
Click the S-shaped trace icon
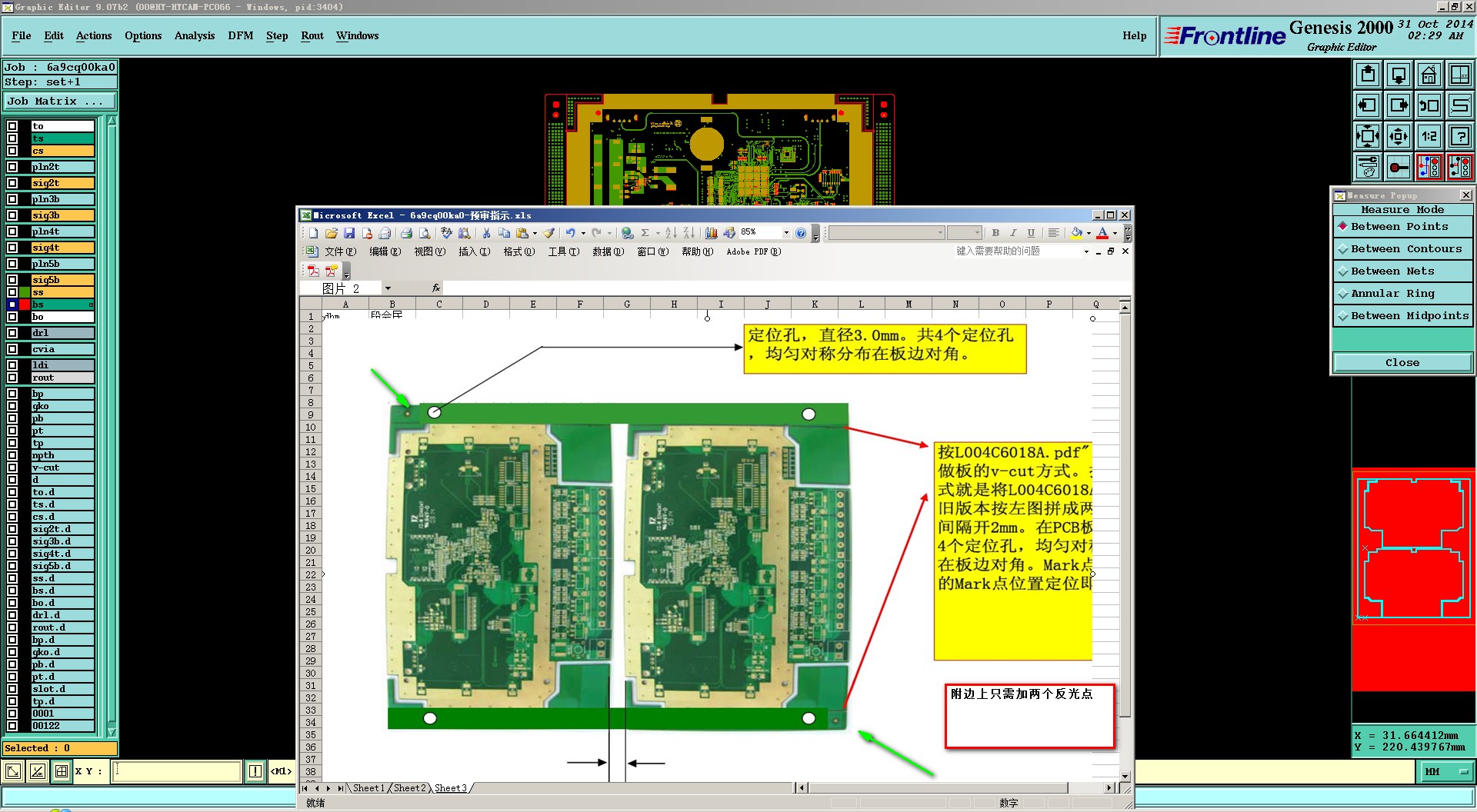click(x=1460, y=105)
